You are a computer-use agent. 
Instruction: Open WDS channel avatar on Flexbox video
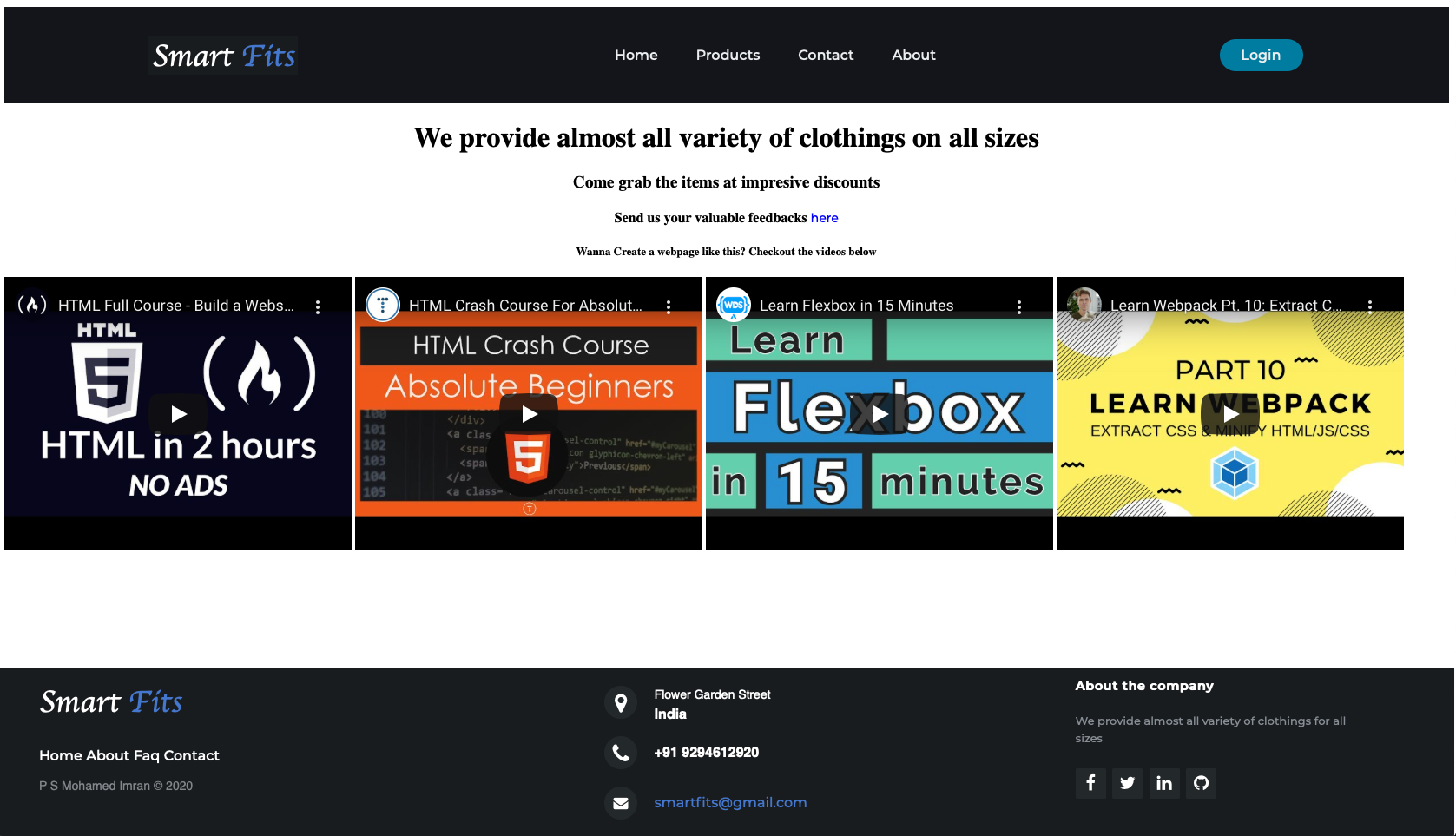[x=734, y=305]
